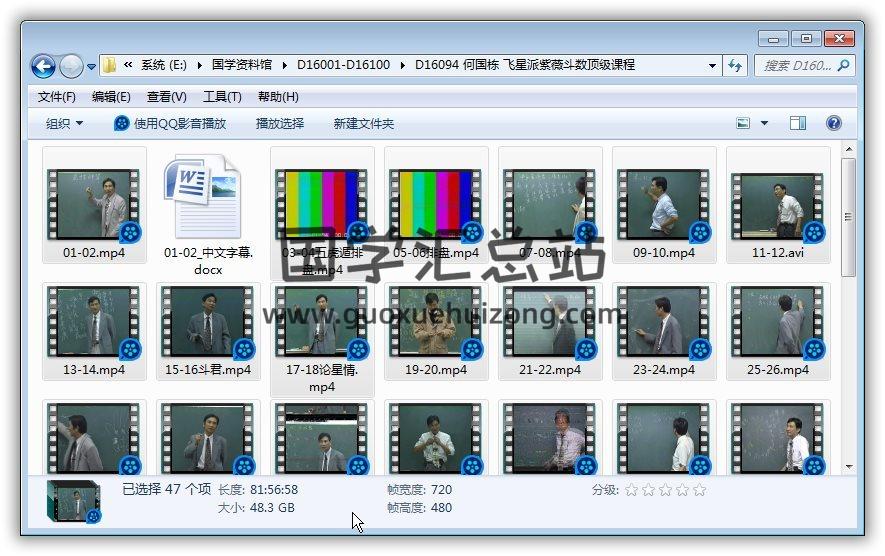Click 国学资料馆 in the address path
Screen dimensions: 885x556
(x=241, y=66)
